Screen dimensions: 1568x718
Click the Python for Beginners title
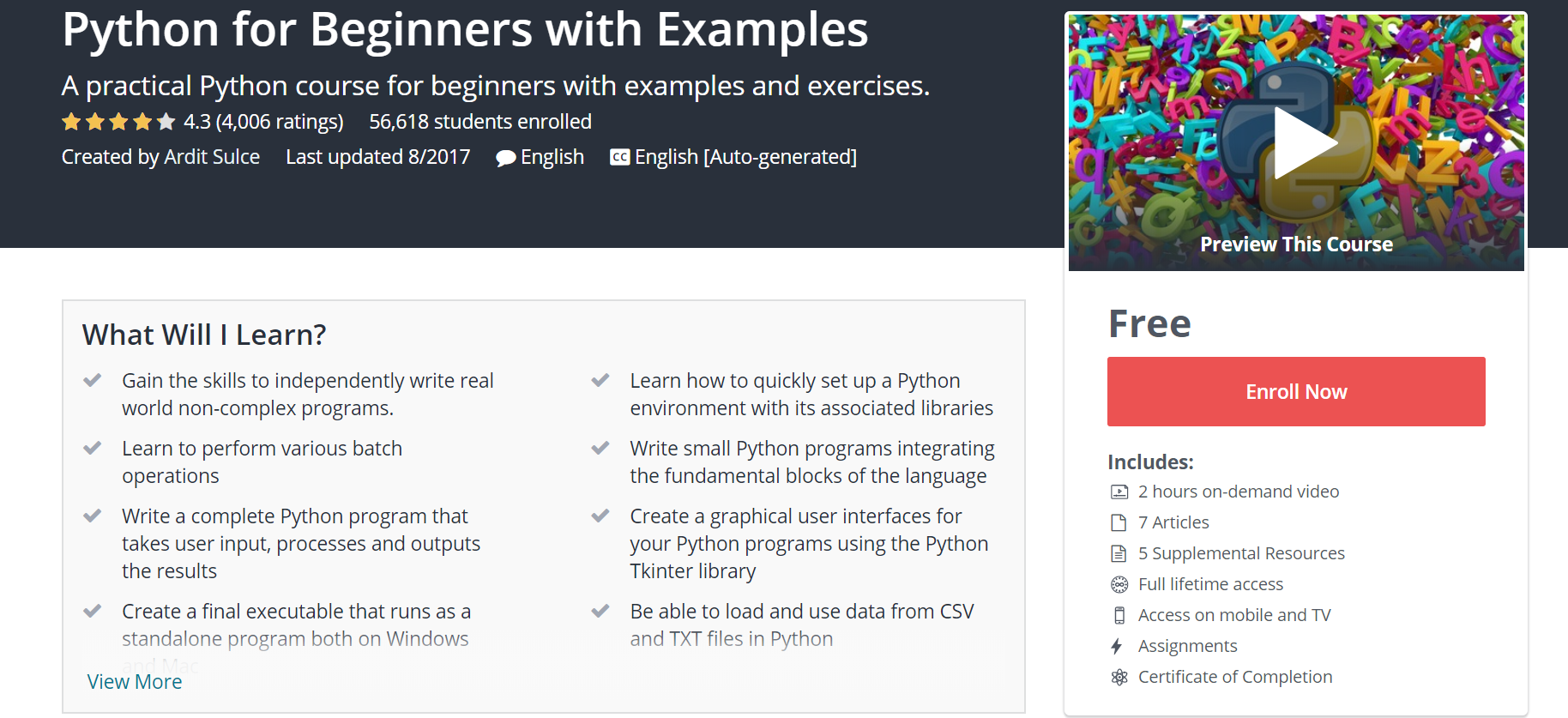click(x=465, y=30)
